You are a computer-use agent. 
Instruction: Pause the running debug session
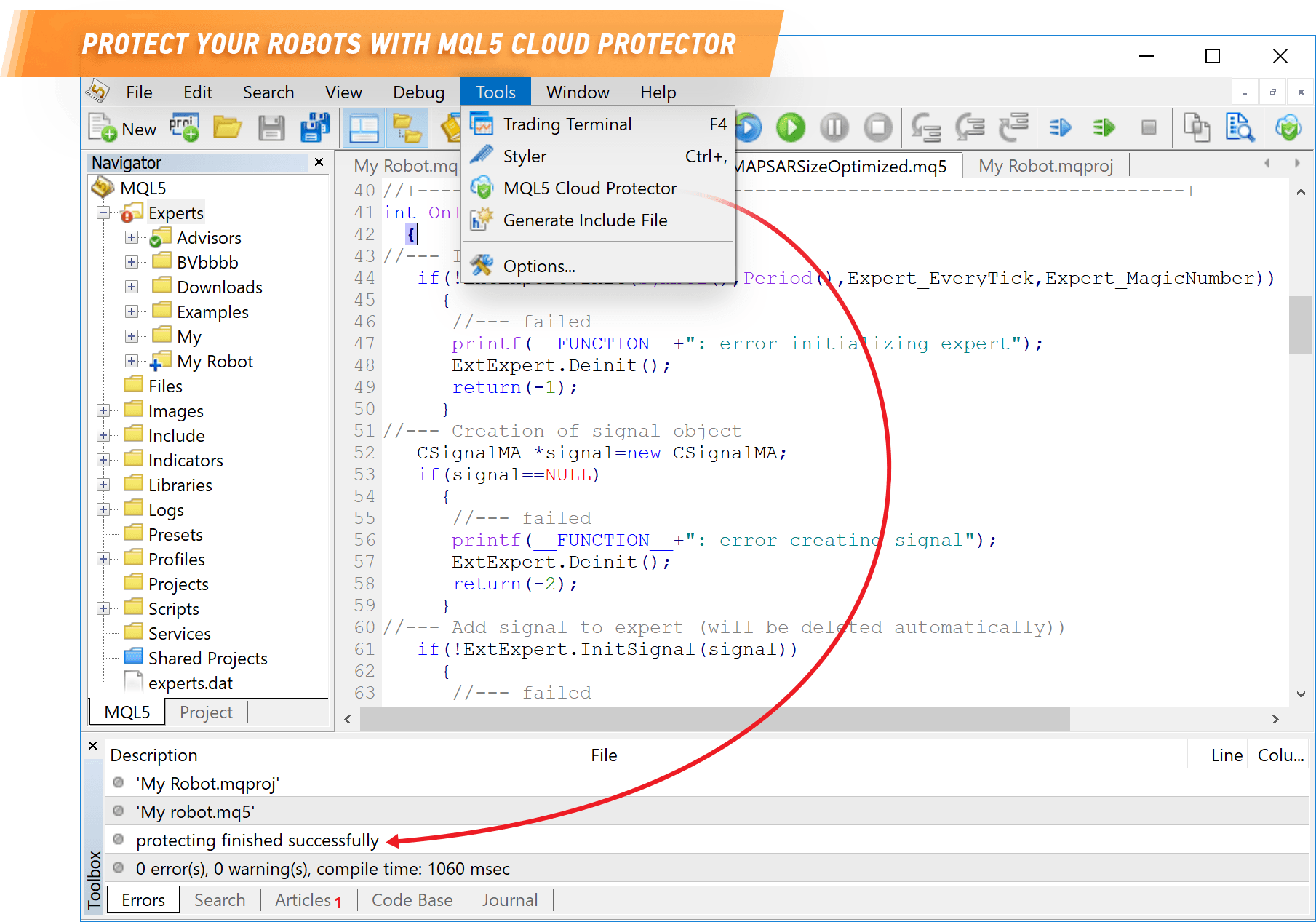pyautogui.click(x=834, y=127)
